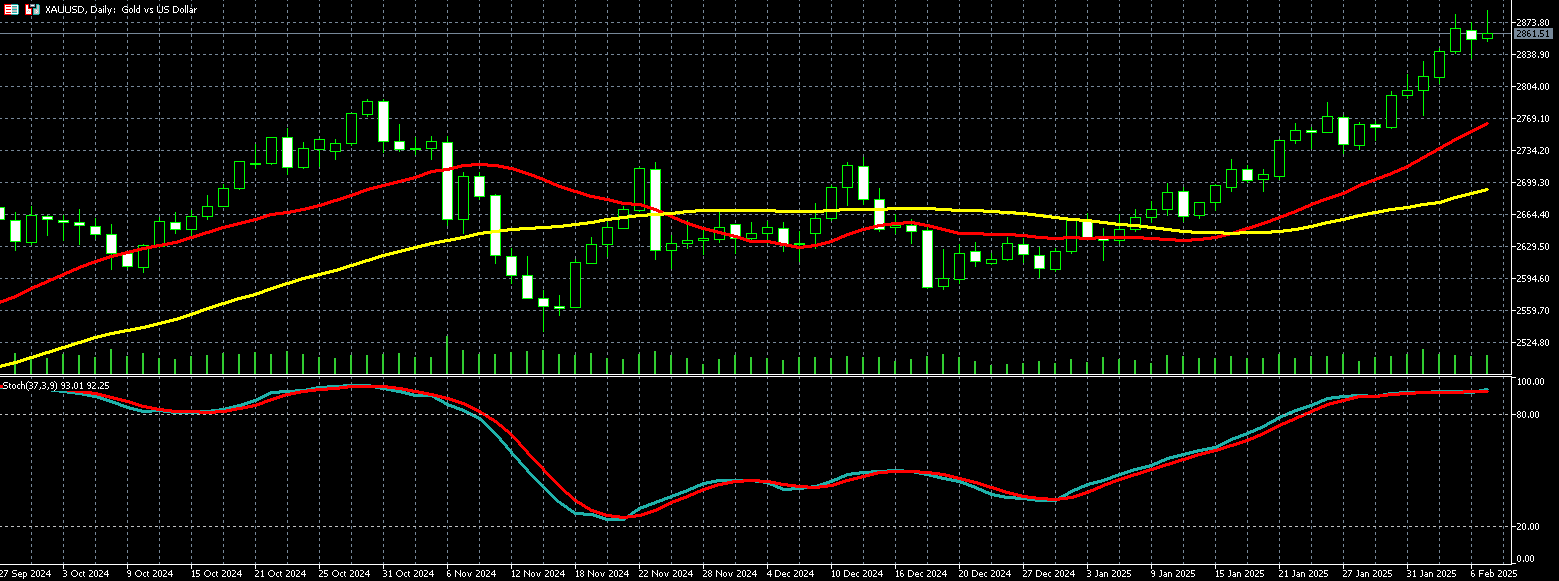Click the 2699.30 price axis label
This screenshot has height=581, width=1559.
[1531, 182]
